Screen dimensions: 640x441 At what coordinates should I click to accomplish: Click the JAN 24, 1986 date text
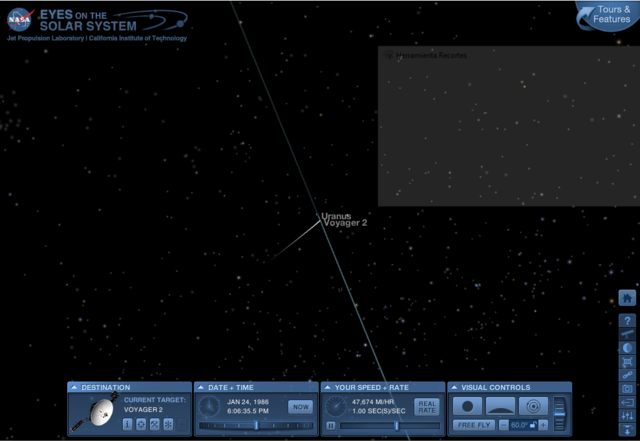tap(248, 402)
